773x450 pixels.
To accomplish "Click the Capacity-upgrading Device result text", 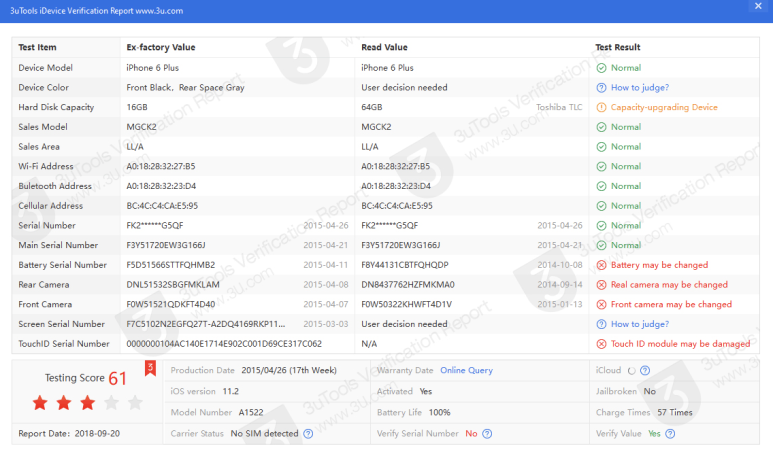I will 664,107.
